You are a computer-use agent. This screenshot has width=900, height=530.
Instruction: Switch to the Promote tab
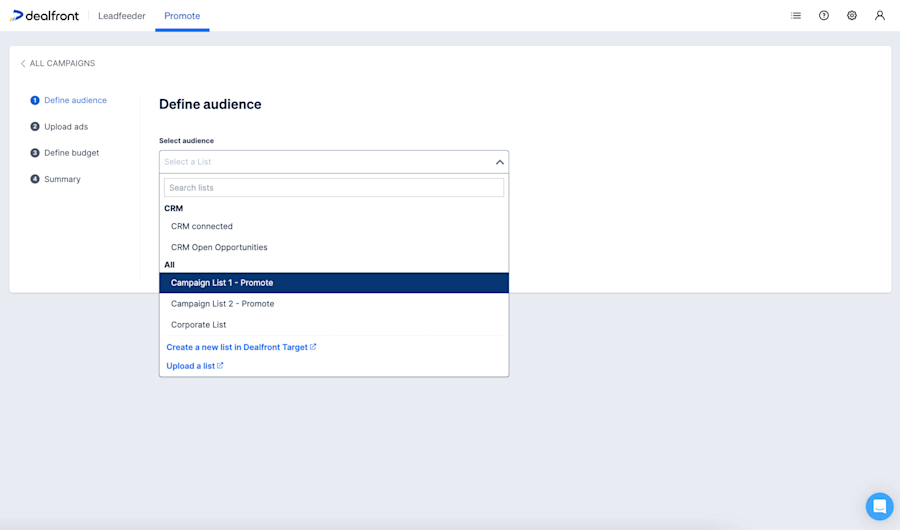click(182, 16)
